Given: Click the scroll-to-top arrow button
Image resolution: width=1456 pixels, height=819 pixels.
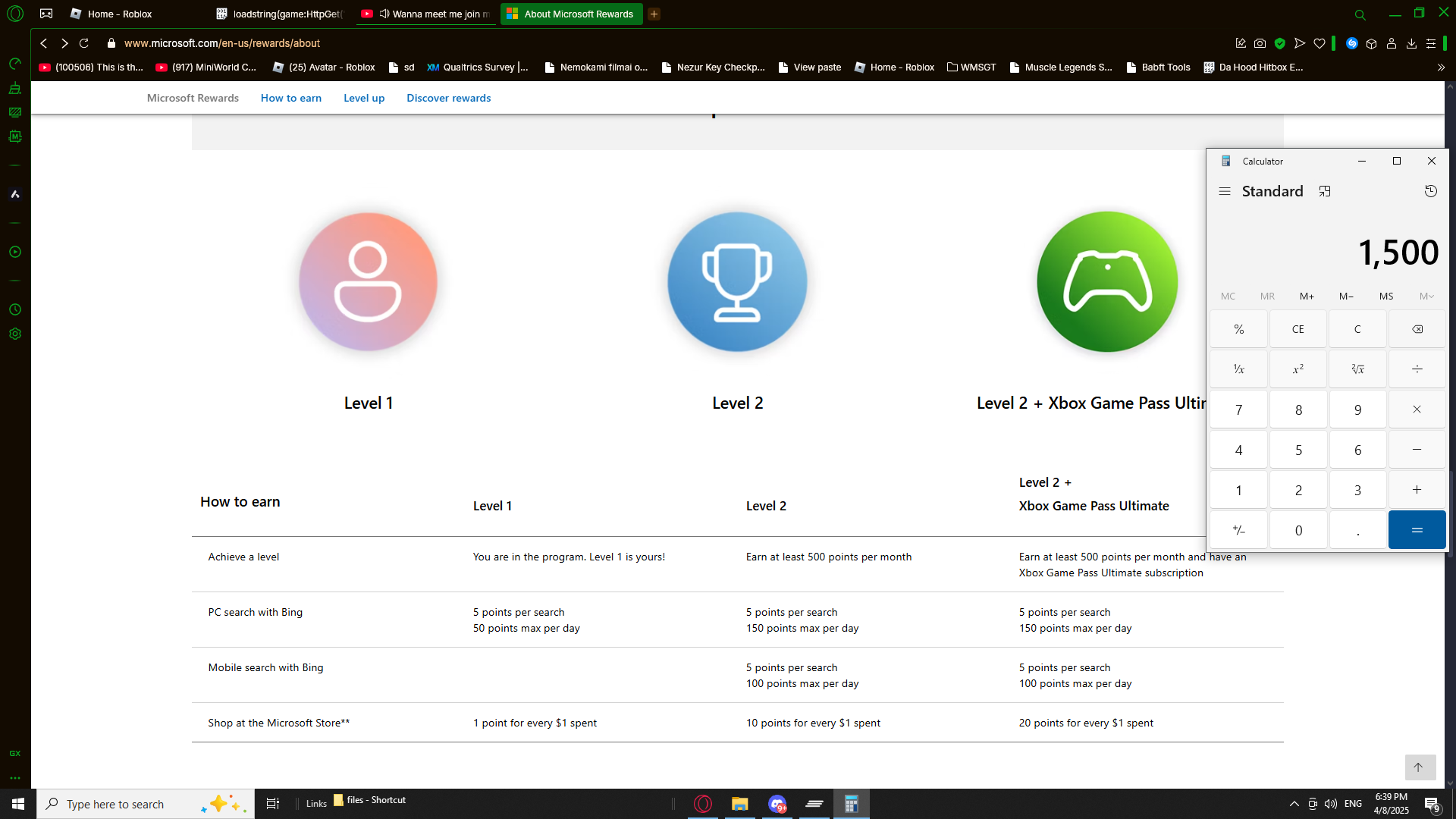Looking at the screenshot, I should [1419, 767].
